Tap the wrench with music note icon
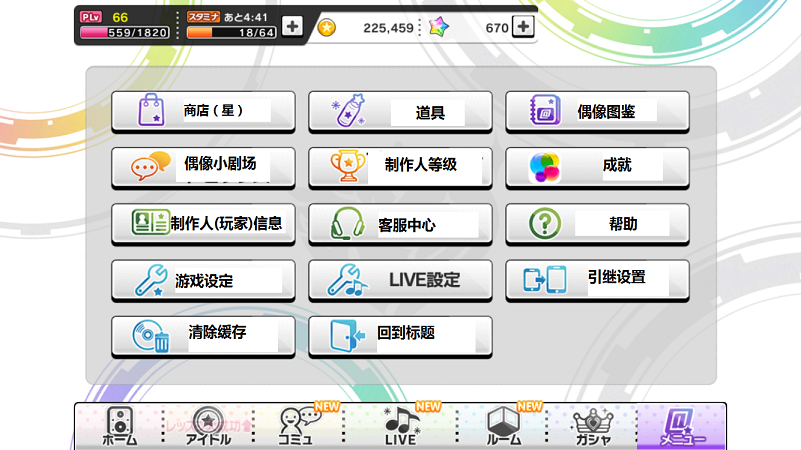This screenshot has height=450, width=801. 348,280
